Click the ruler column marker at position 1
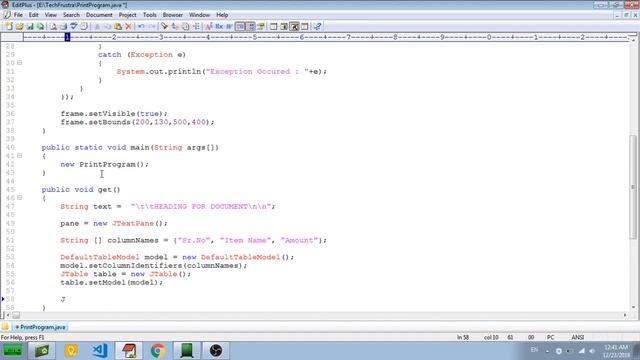This screenshot has height=360, width=640. [x=67, y=37]
